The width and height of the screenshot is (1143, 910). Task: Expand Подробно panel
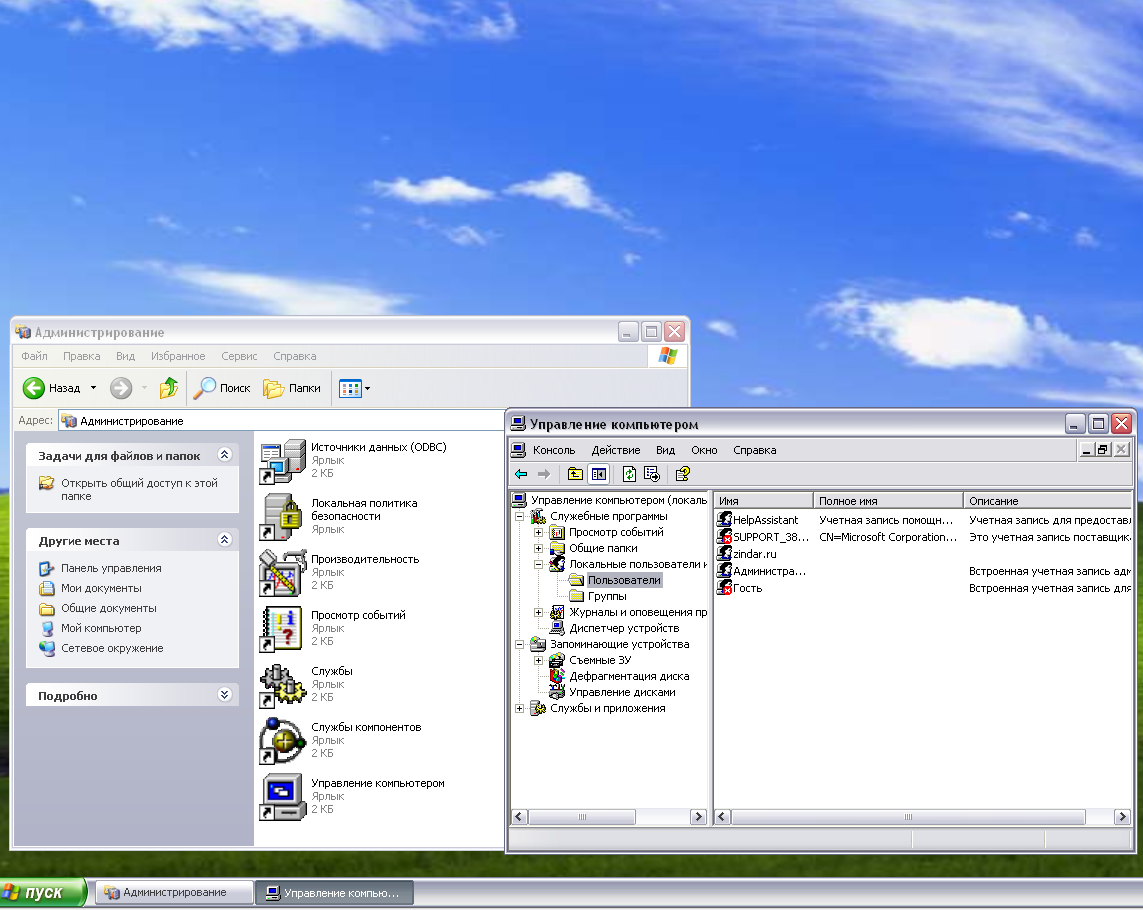(x=225, y=695)
